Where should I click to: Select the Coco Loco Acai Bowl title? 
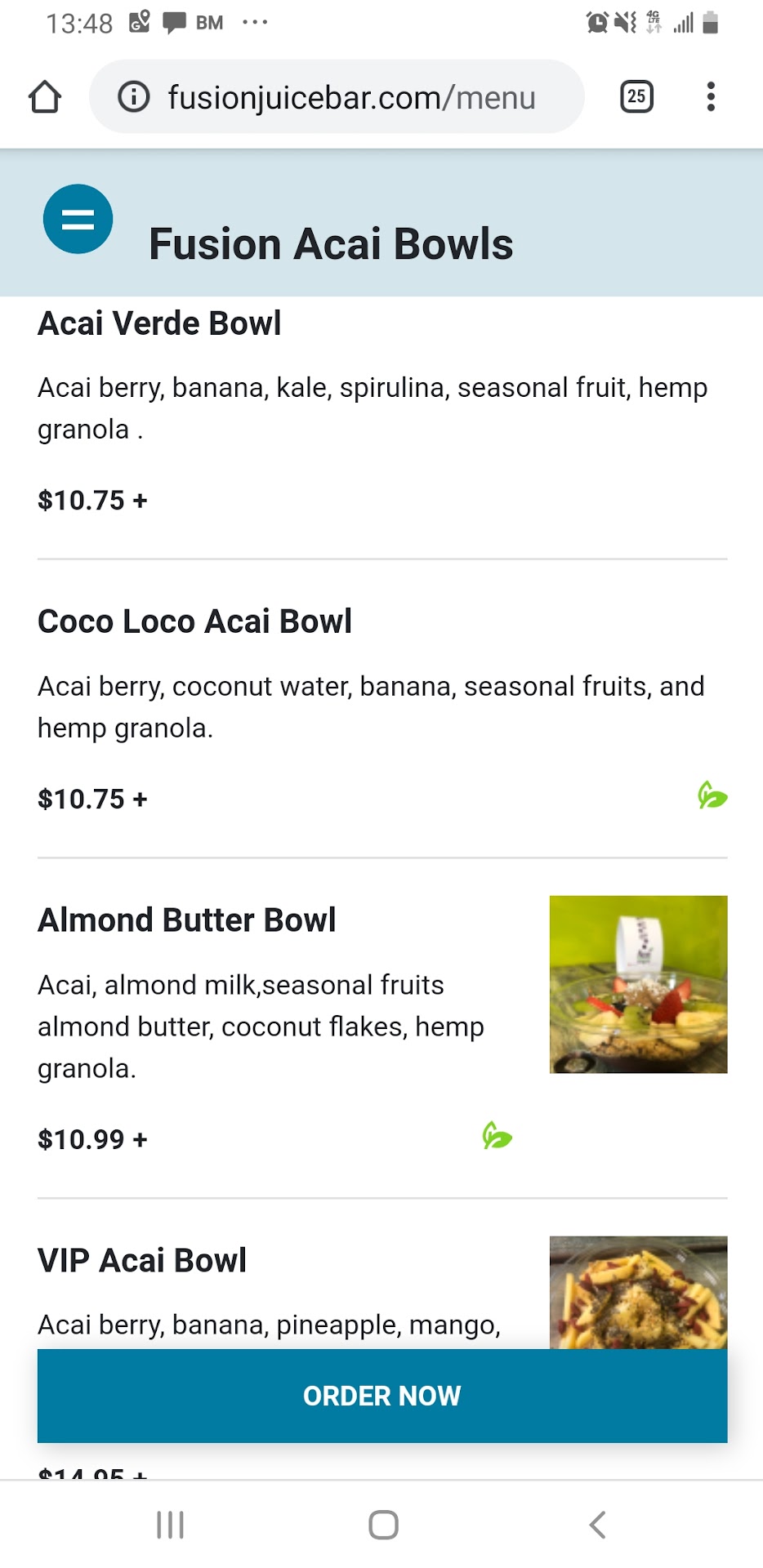click(194, 621)
